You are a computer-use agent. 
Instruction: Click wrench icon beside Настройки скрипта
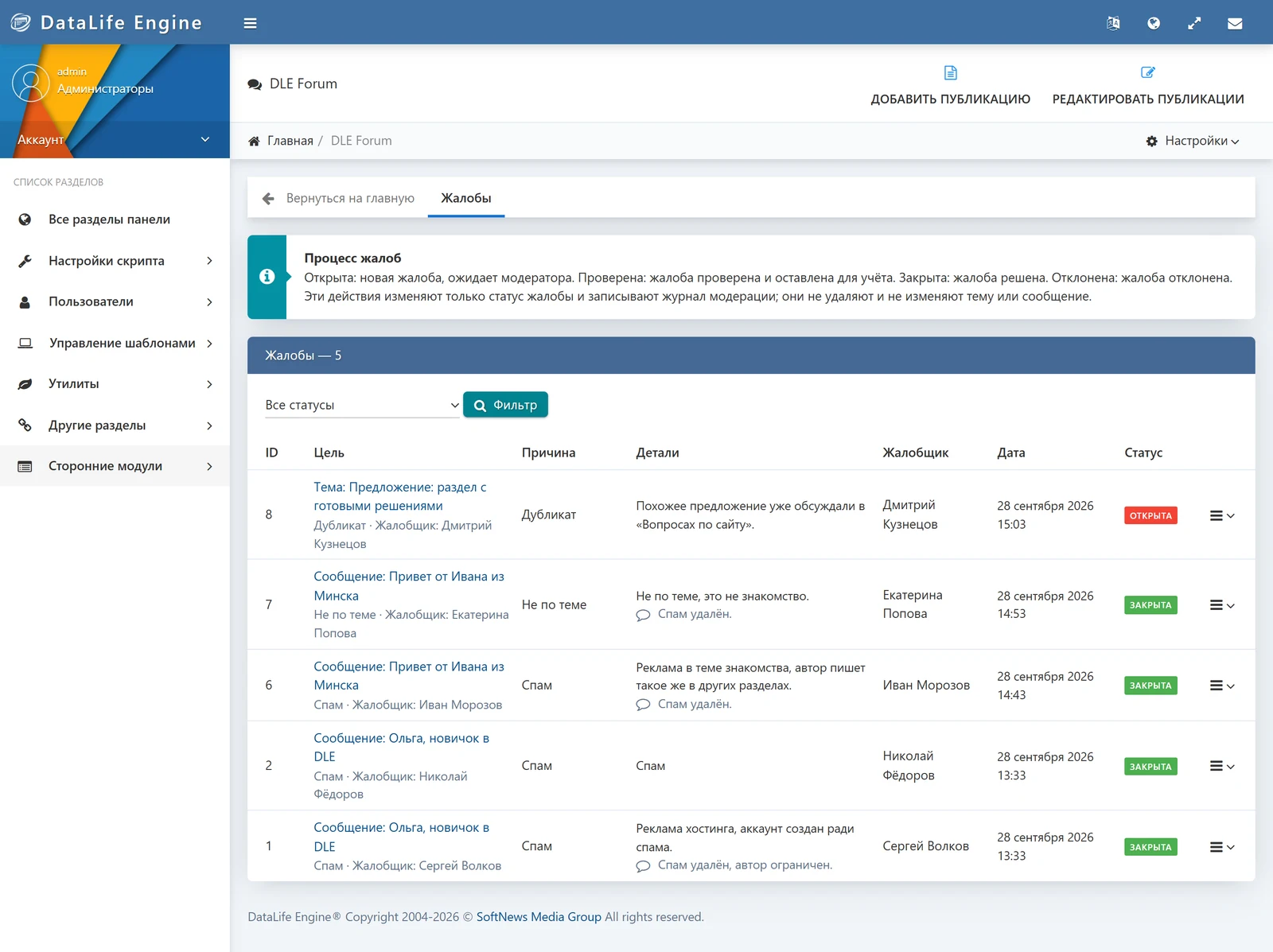25,261
